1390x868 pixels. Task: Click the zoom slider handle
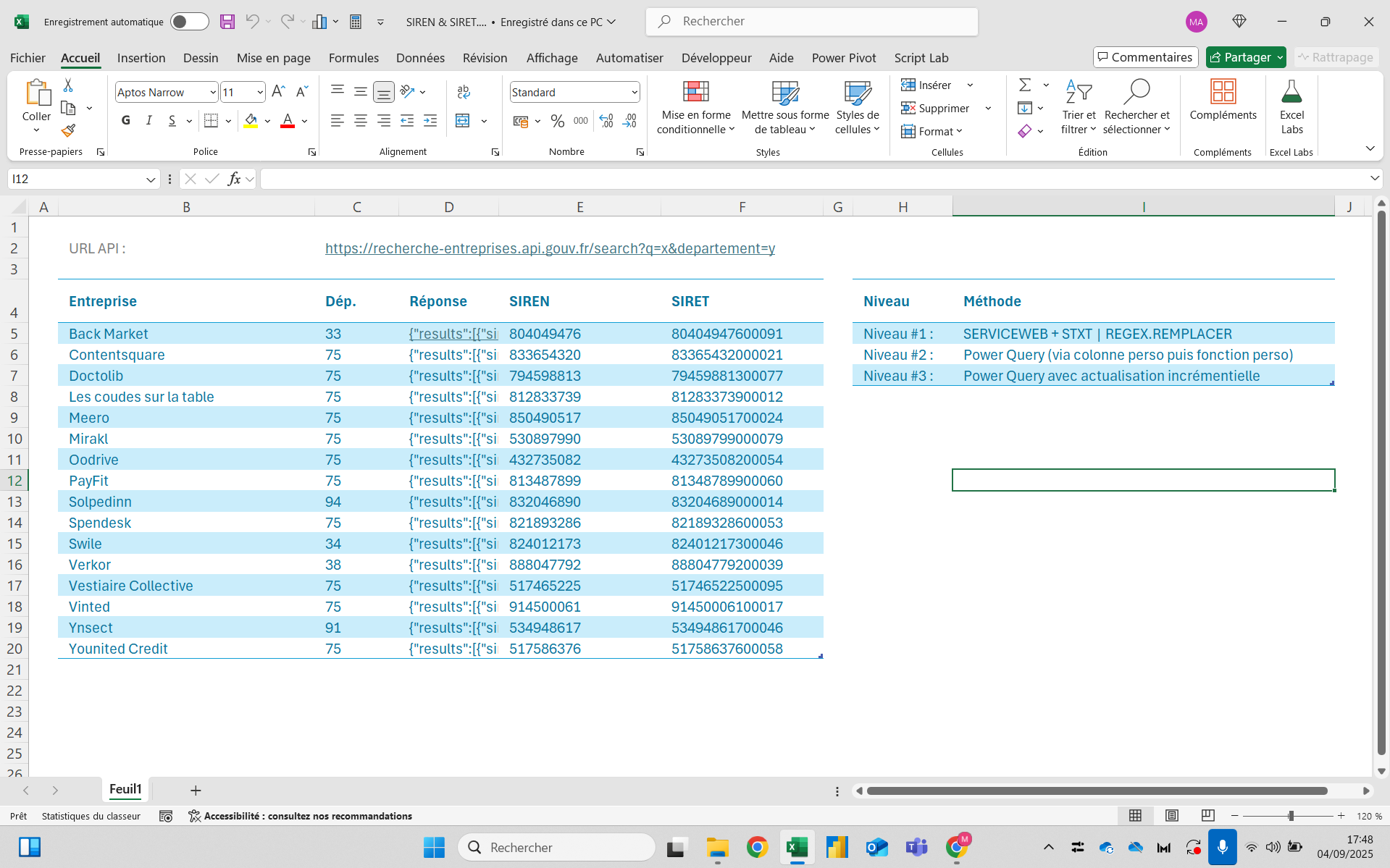point(1291,816)
